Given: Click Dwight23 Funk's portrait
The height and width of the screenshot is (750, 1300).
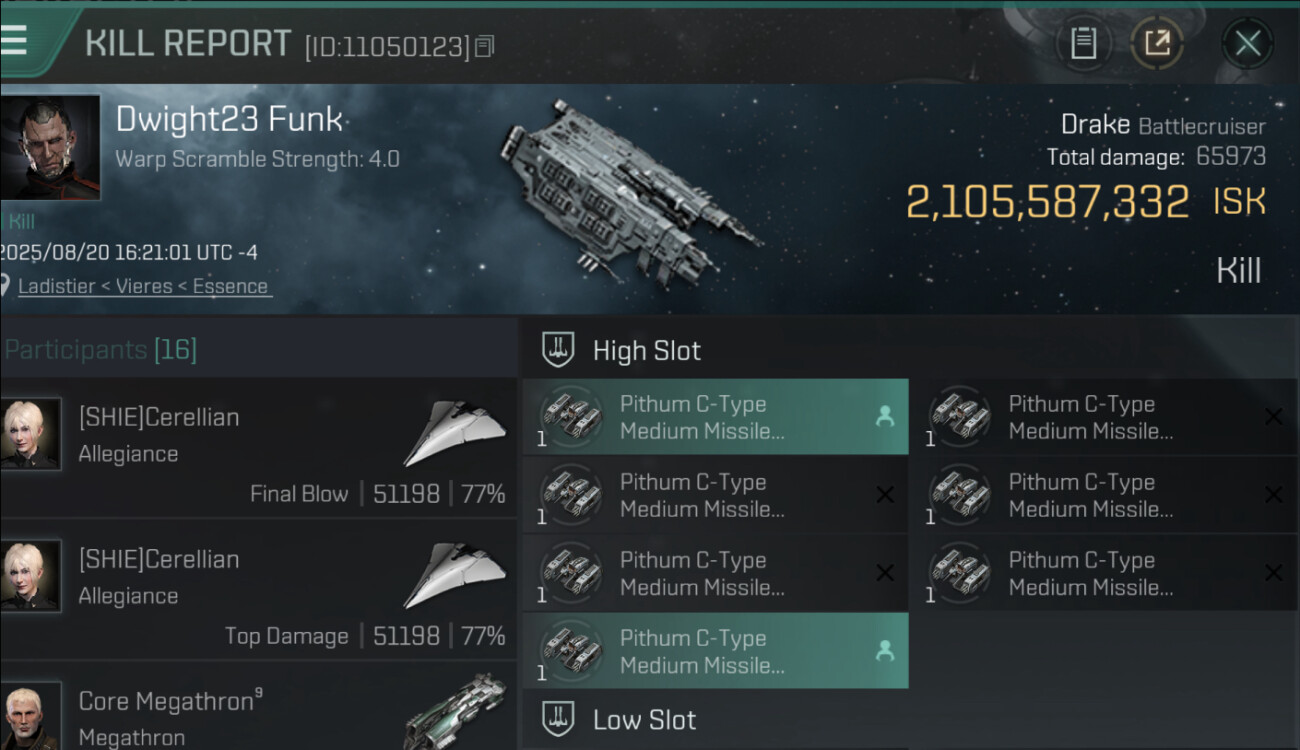Looking at the screenshot, I should 50,147.
